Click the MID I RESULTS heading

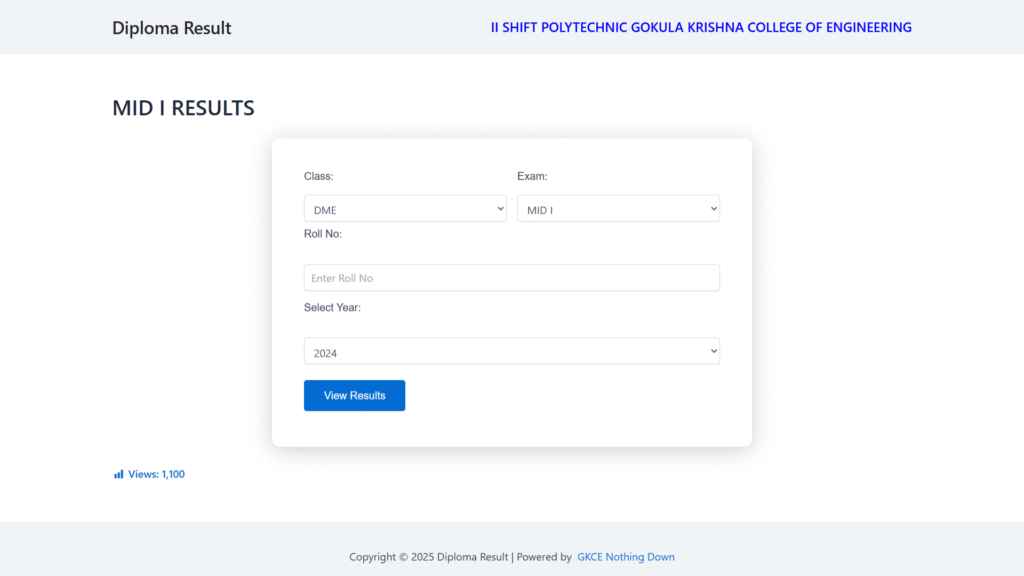pos(183,108)
